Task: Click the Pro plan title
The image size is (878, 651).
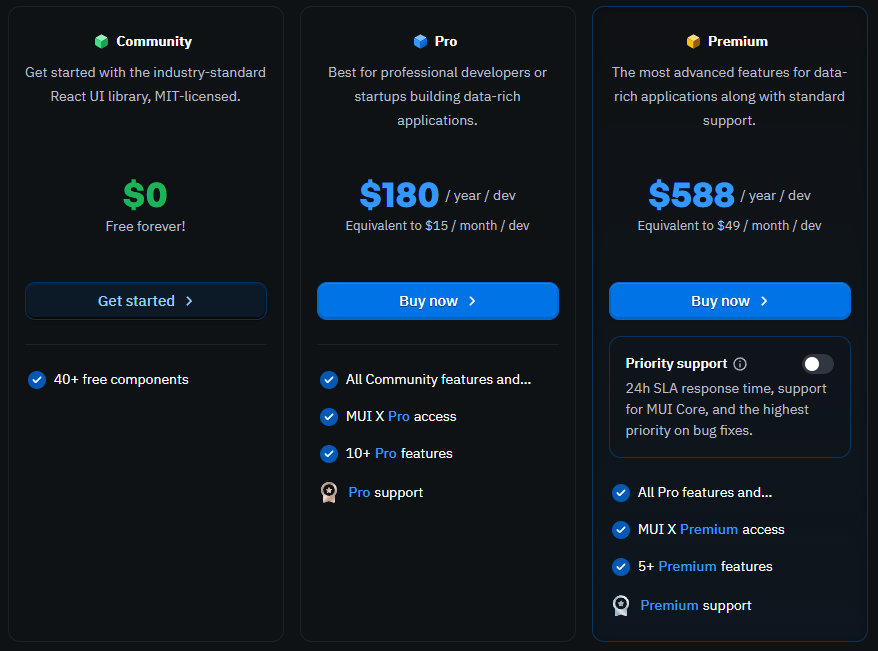Action: [x=446, y=41]
